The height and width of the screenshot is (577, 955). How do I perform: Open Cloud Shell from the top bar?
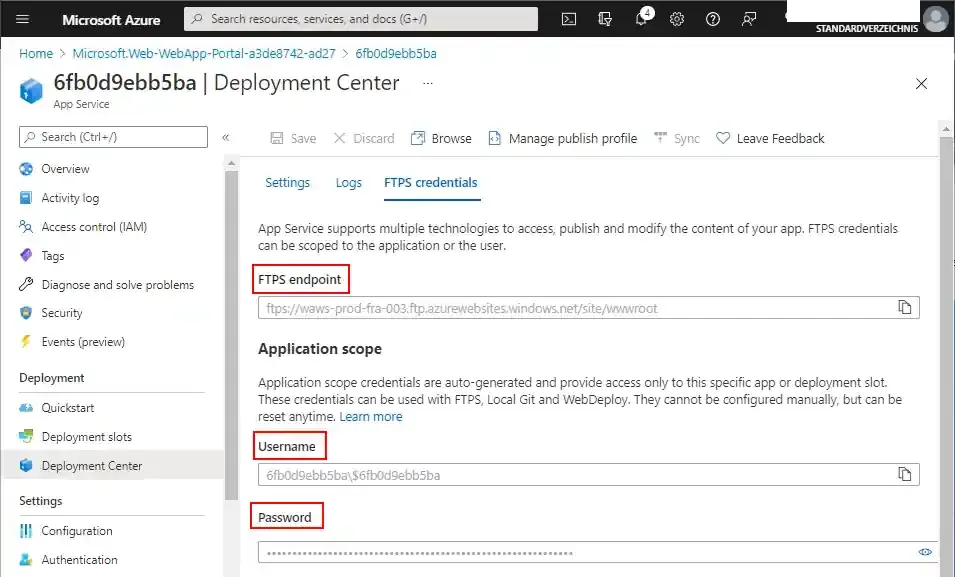coord(568,18)
